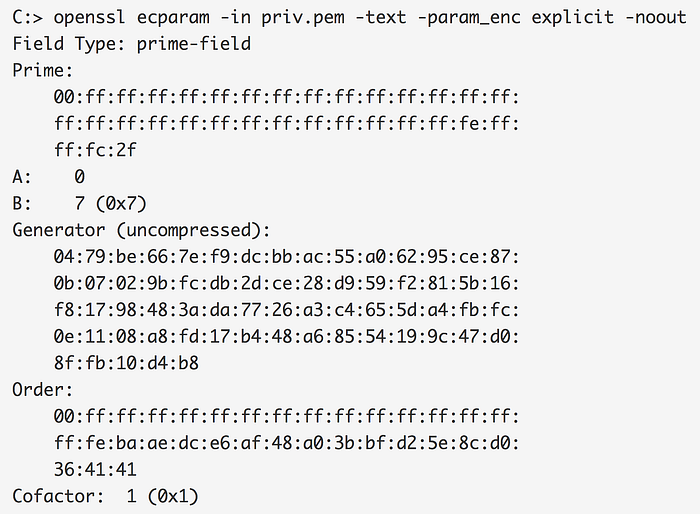Click the '8f:fb:10:d4:b8' Generator ending line
The width and height of the screenshot is (700, 514).
pyautogui.click(x=126, y=363)
